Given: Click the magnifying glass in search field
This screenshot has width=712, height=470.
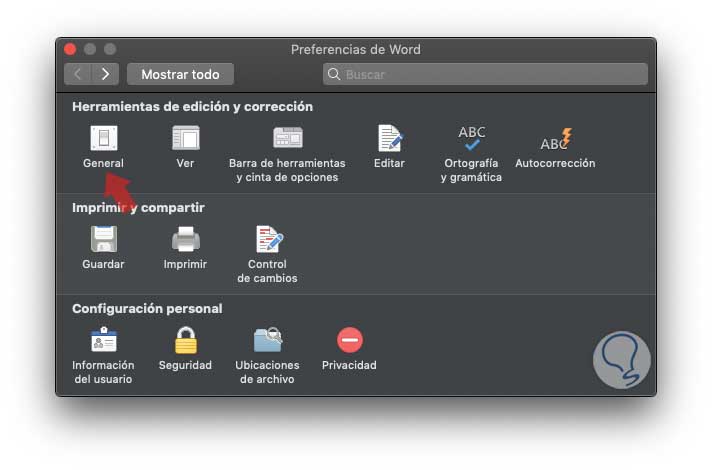Looking at the screenshot, I should pos(334,74).
